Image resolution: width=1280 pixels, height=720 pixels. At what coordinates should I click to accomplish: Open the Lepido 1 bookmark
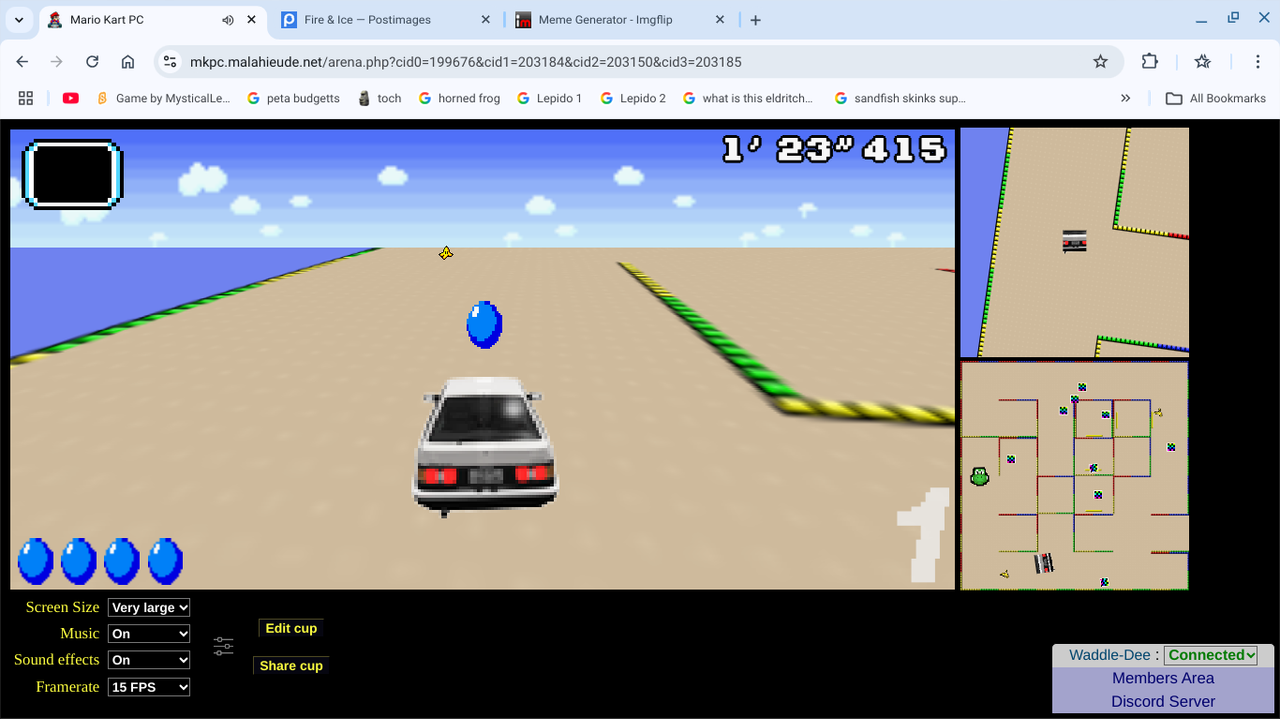click(x=550, y=98)
